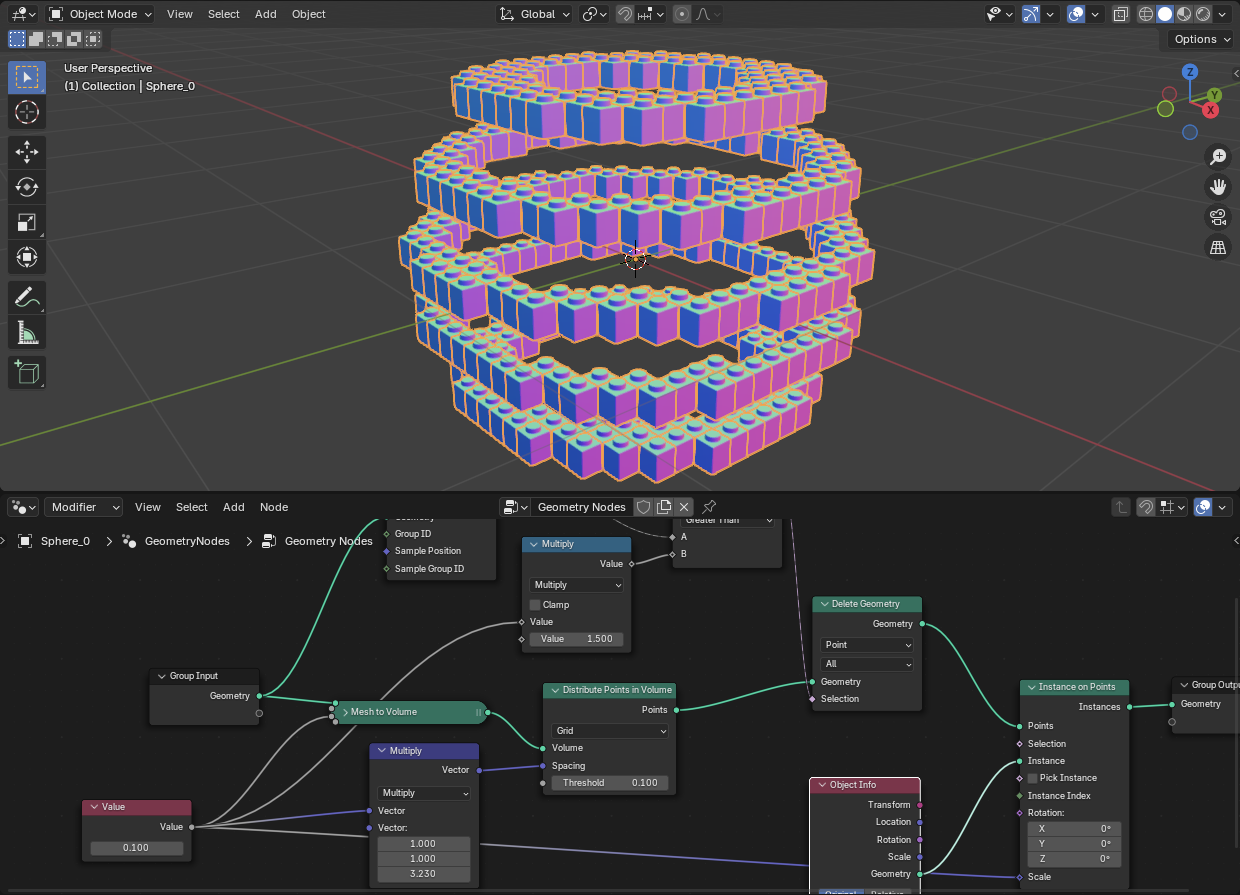Viewport: 1240px width, 895px height.
Task: Select the Measure tool
Action: coord(27,333)
